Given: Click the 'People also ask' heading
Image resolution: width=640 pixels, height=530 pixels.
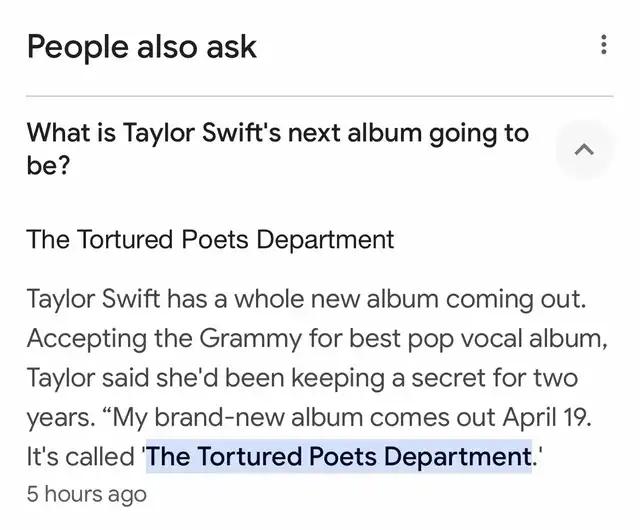Looking at the screenshot, I should (142, 47).
